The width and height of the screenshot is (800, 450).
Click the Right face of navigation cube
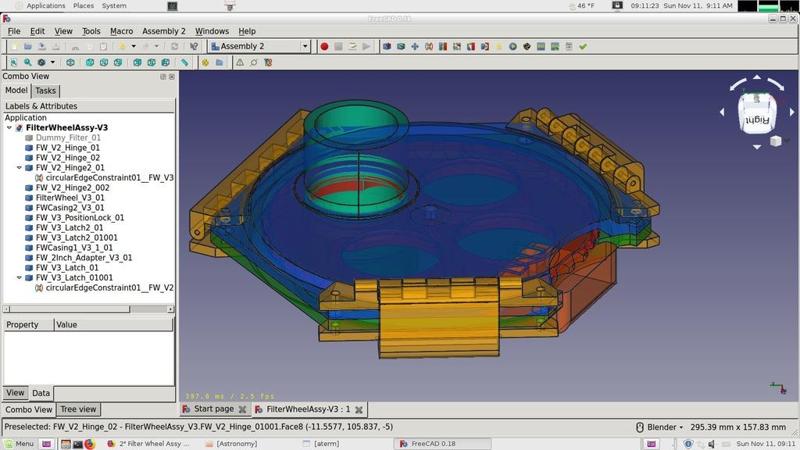[757, 119]
